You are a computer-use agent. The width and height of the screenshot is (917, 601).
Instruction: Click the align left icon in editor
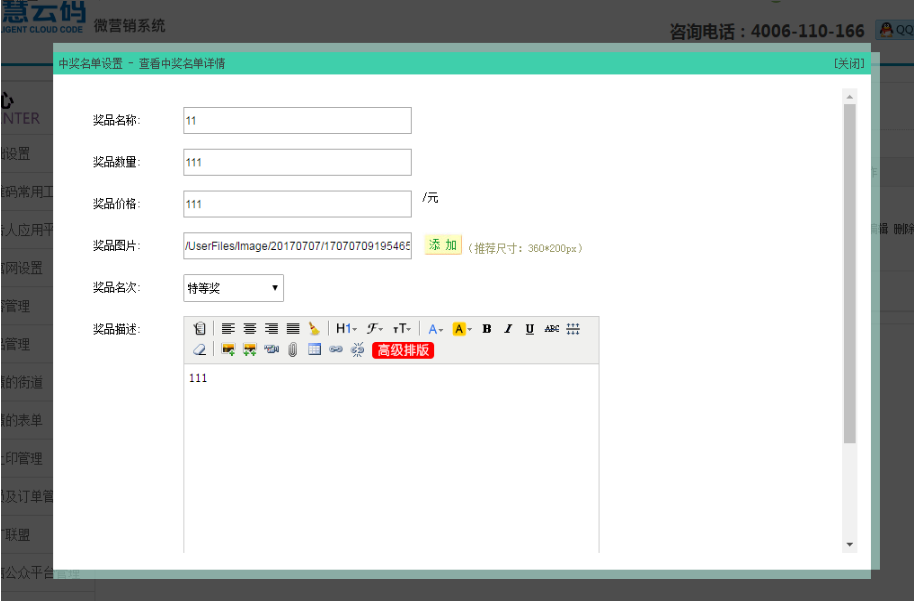point(228,328)
